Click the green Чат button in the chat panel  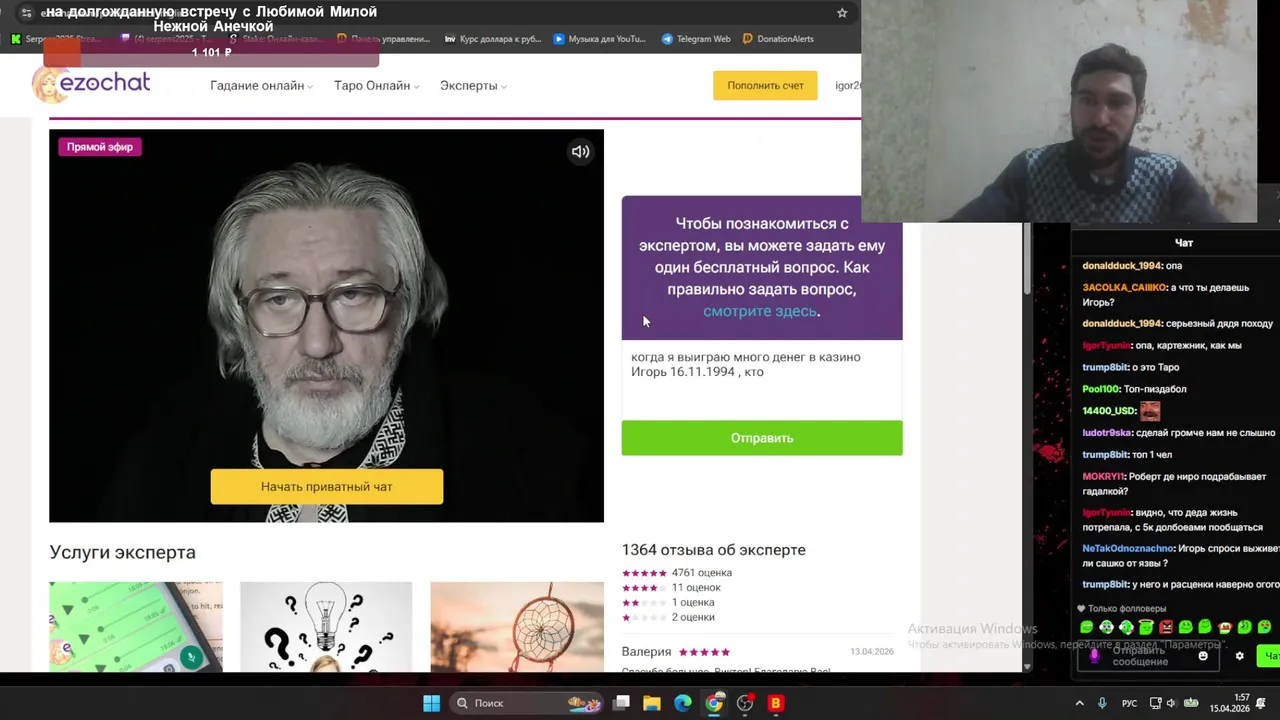point(1270,656)
